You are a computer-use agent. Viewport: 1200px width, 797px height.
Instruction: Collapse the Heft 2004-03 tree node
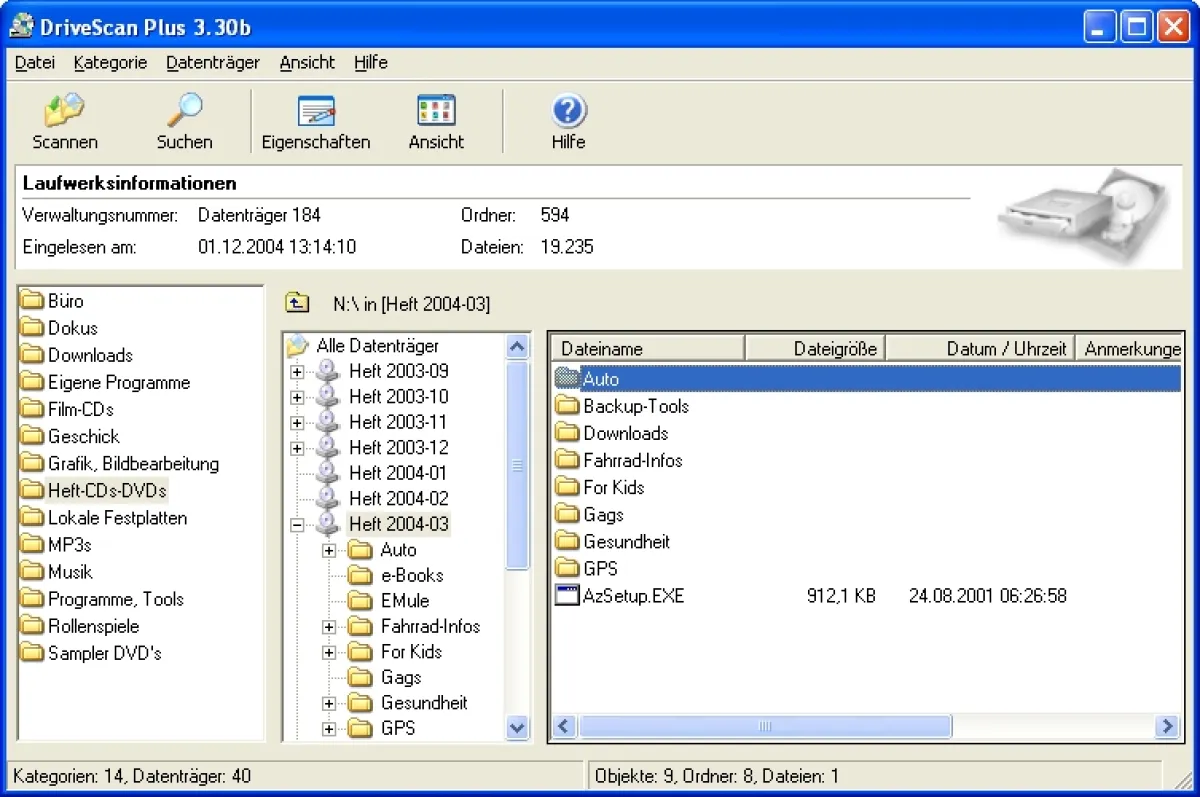[297, 525]
